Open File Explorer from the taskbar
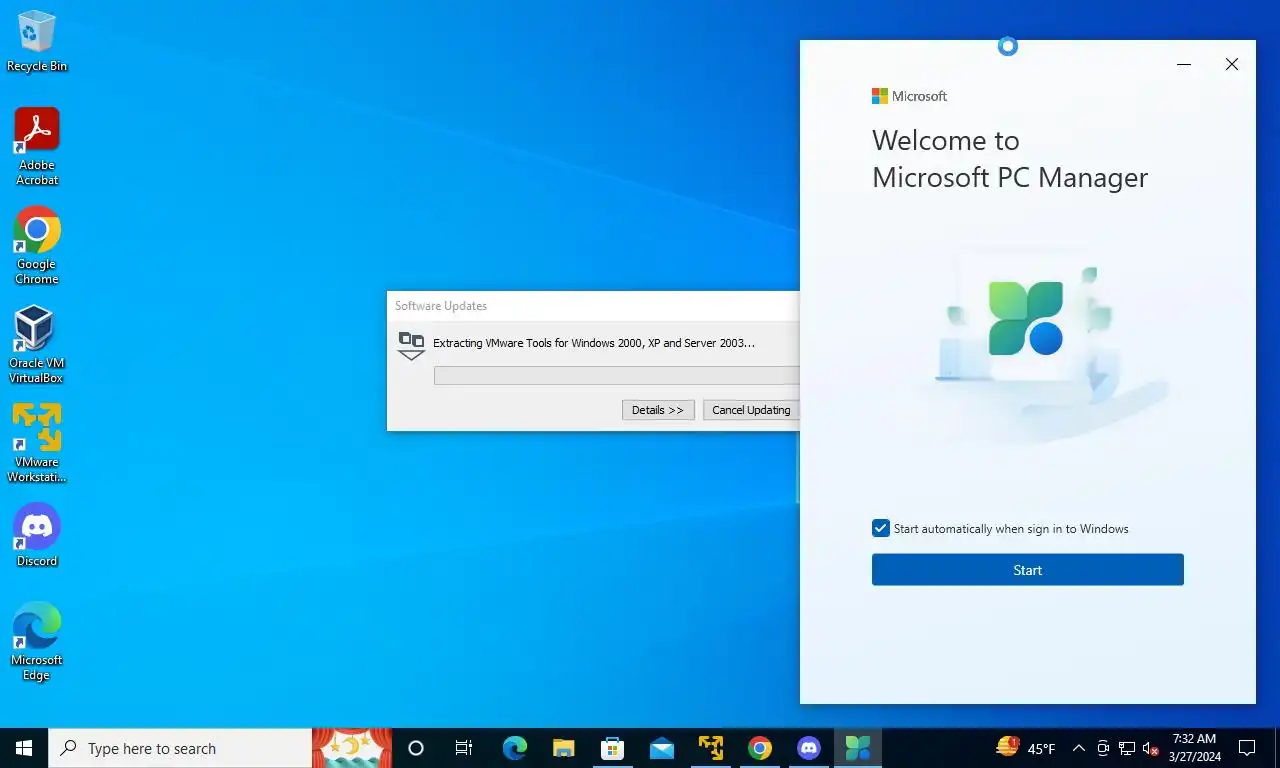 tap(563, 748)
